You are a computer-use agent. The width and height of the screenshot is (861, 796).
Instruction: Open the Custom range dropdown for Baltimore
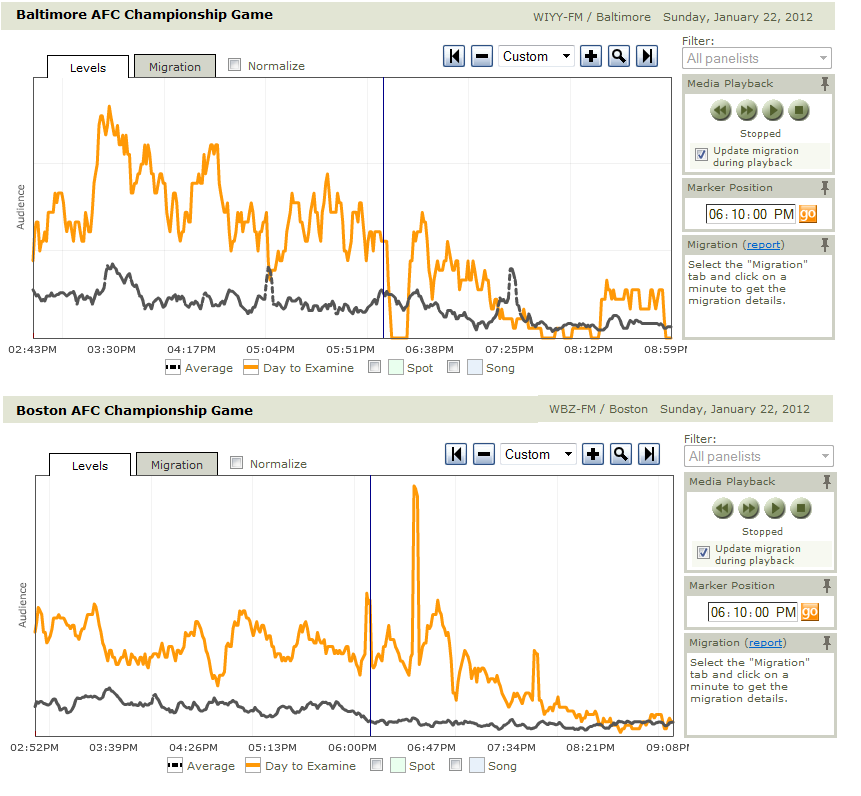(x=537, y=57)
